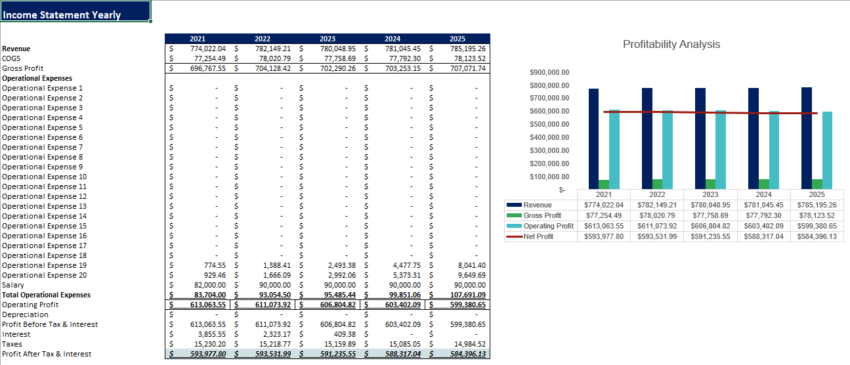Select salary cell 82,000.00
The width and height of the screenshot is (850, 365).
(197, 285)
